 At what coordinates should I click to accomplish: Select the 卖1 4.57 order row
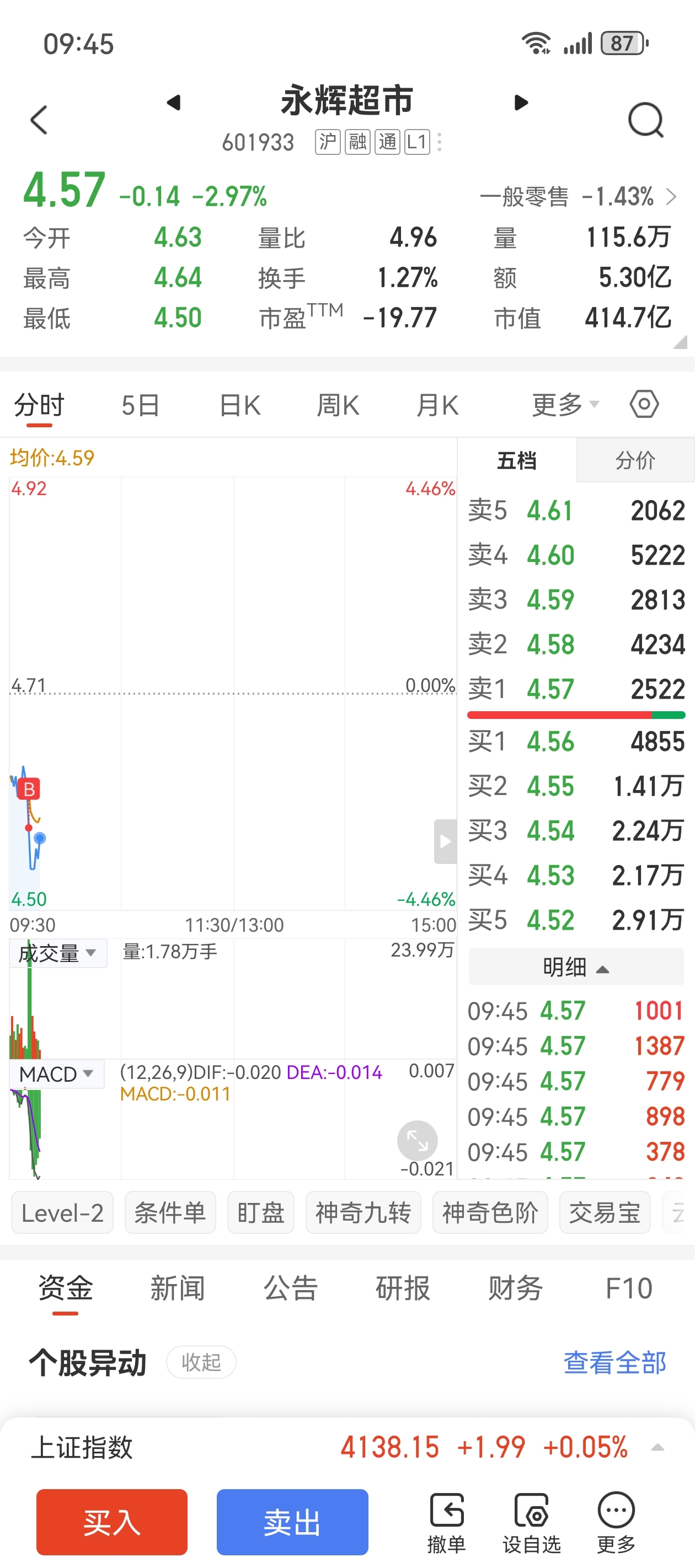(576, 689)
